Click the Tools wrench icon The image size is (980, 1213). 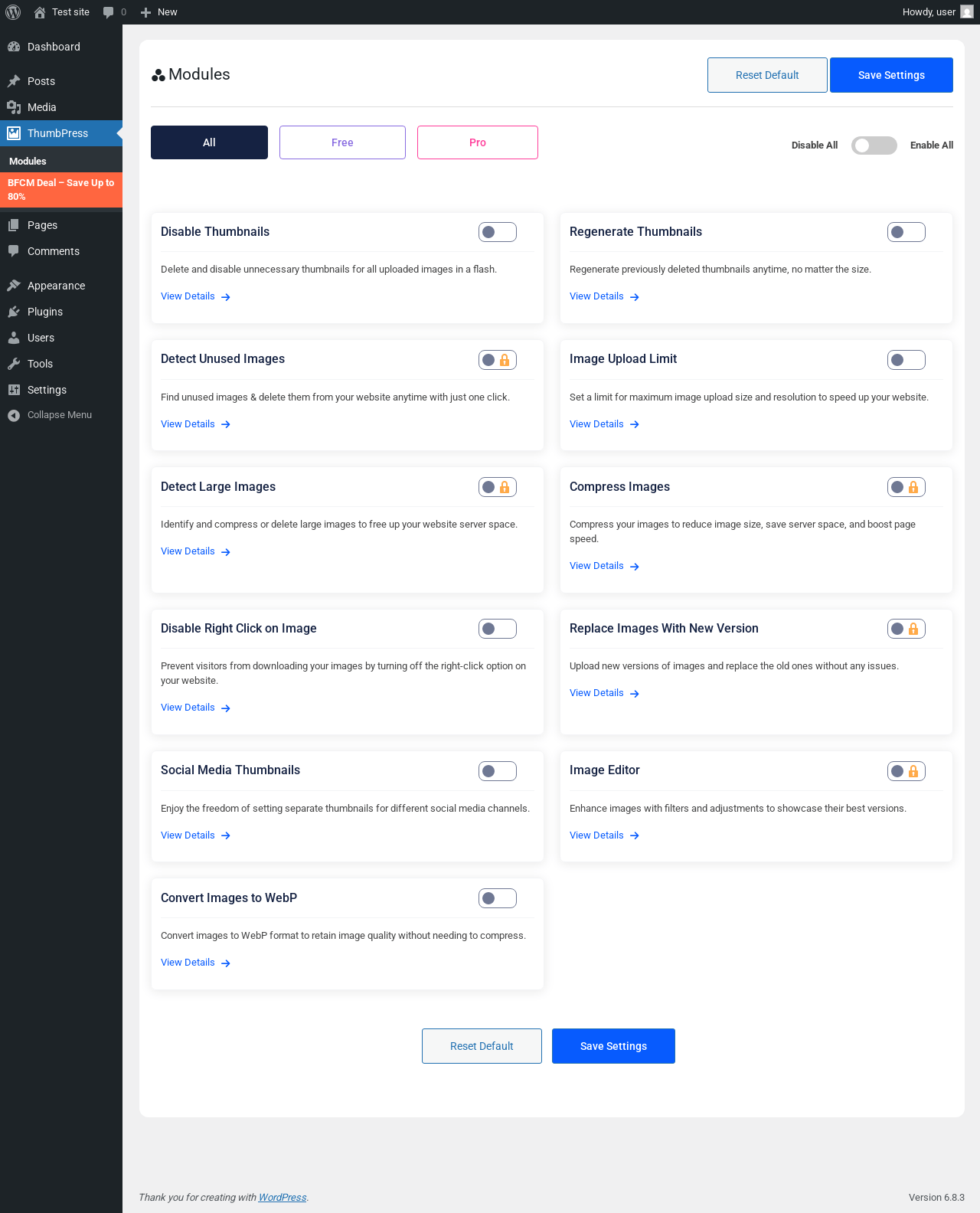[14, 364]
